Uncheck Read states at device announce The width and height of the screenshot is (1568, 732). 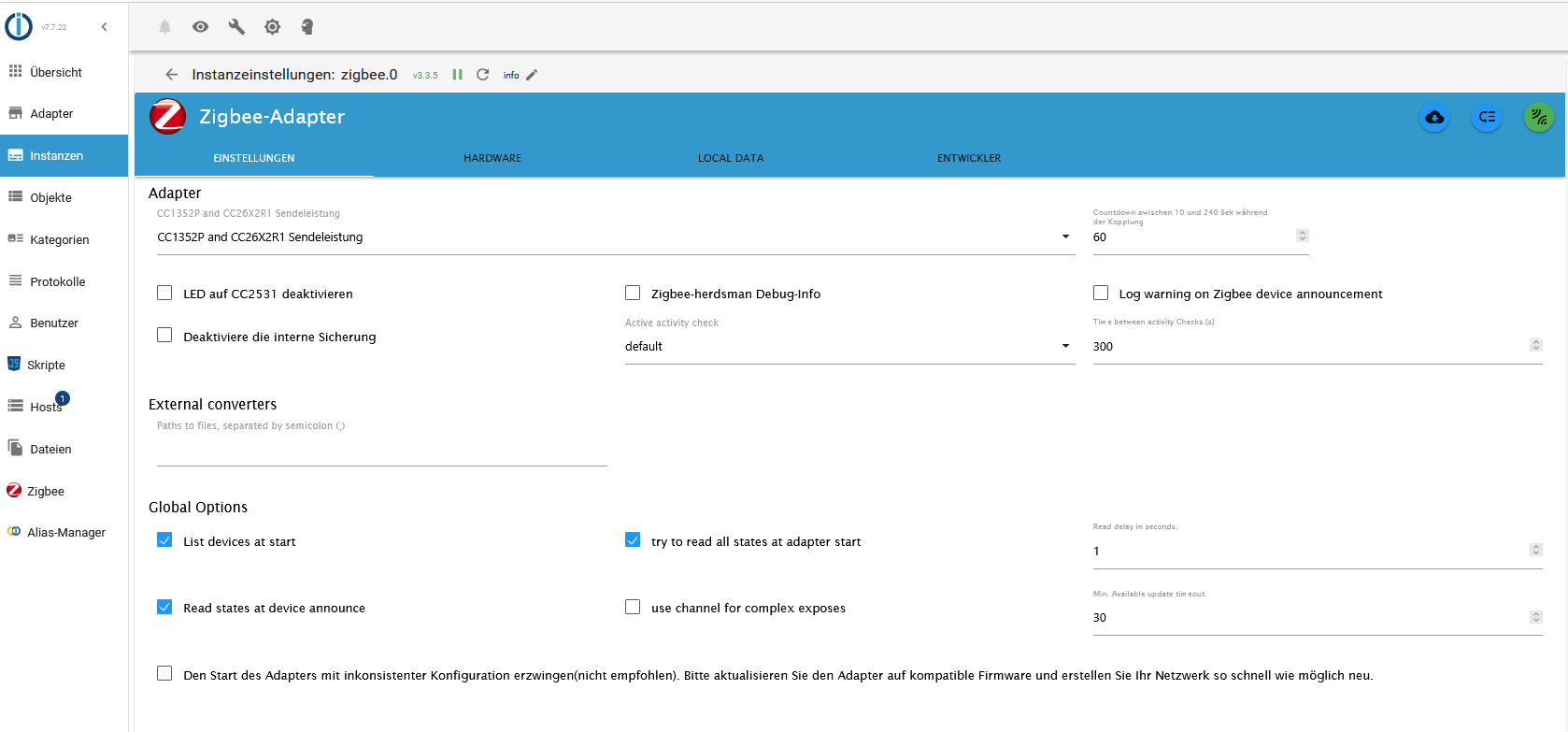point(164,607)
